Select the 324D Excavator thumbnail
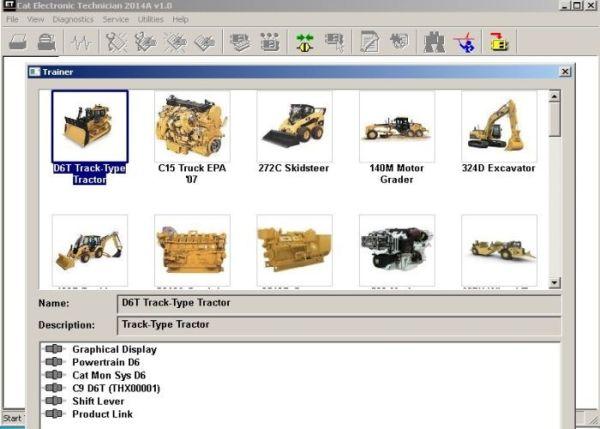This screenshot has height=429, width=600. 499,126
